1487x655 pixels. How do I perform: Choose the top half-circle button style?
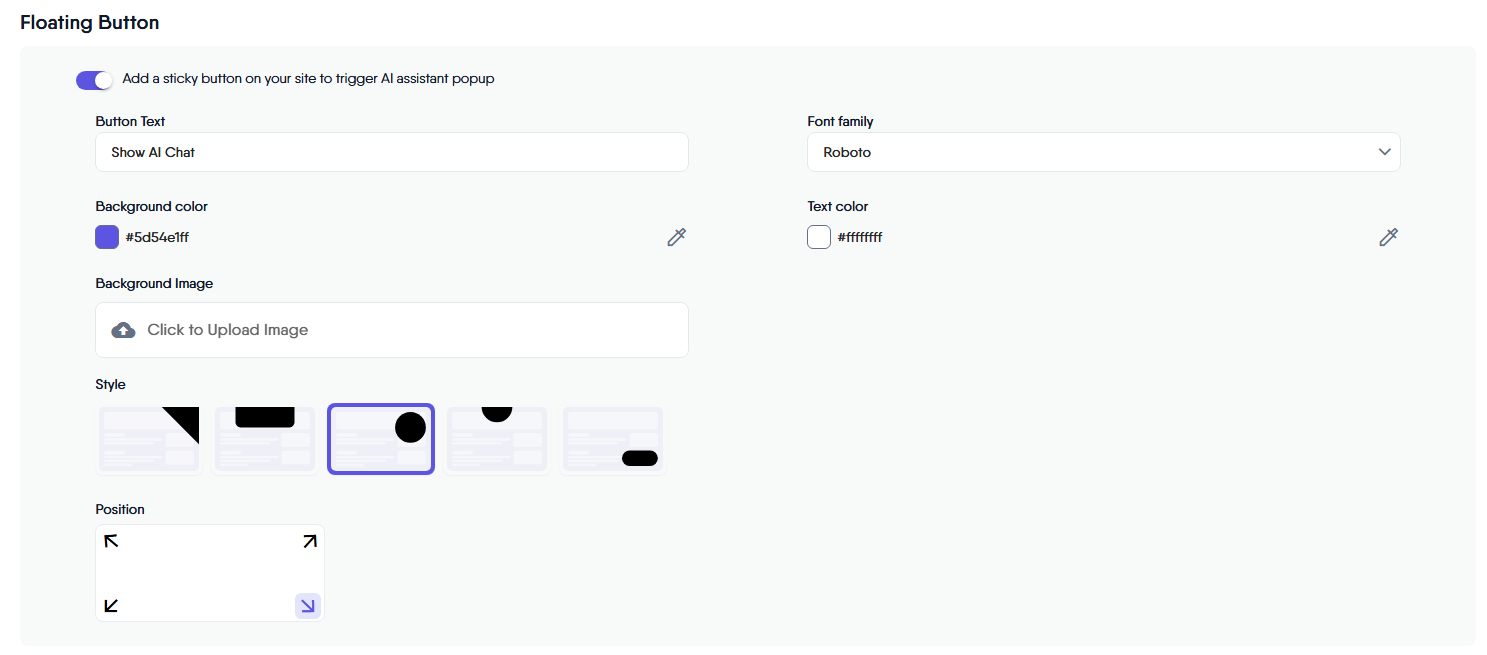(497, 439)
